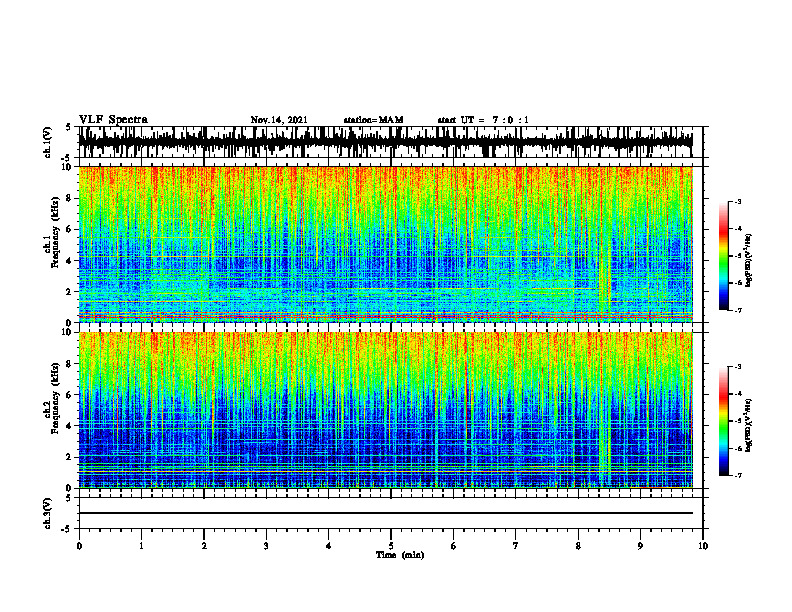792x612 pixels.
Task: Click the ch.1 spectrogram color scale bar
Action: pyautogui.click(x=723, y=256)
